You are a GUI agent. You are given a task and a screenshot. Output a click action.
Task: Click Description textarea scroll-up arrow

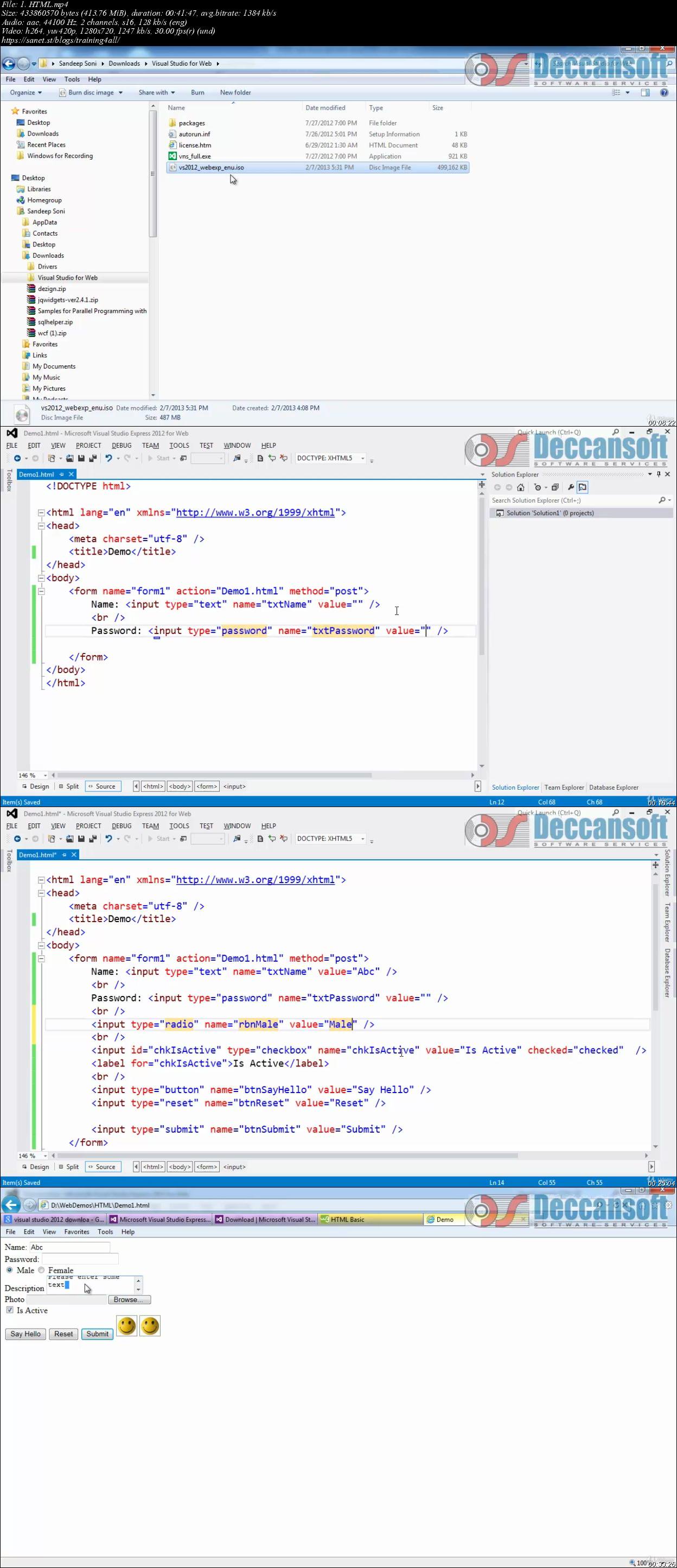pyautogui.click(x=139, y=1281)
